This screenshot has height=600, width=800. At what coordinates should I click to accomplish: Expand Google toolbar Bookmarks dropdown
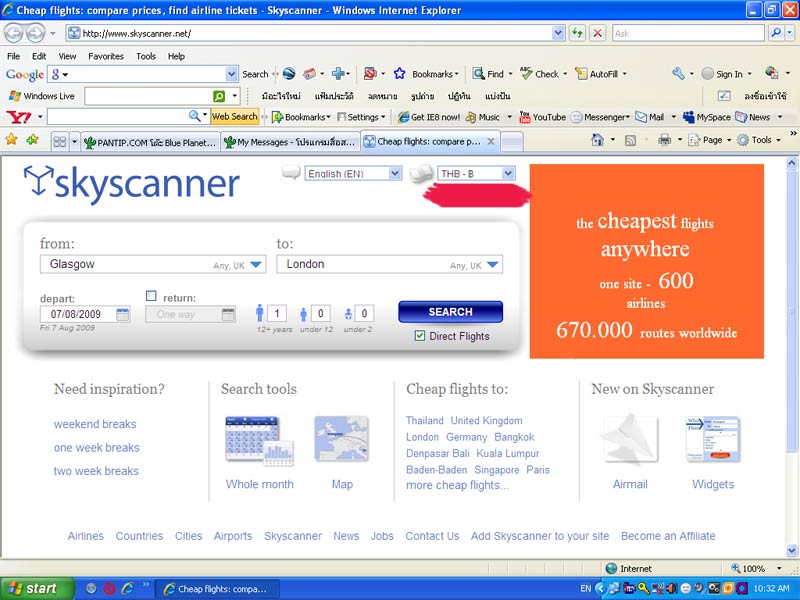(x=457, y=74)
